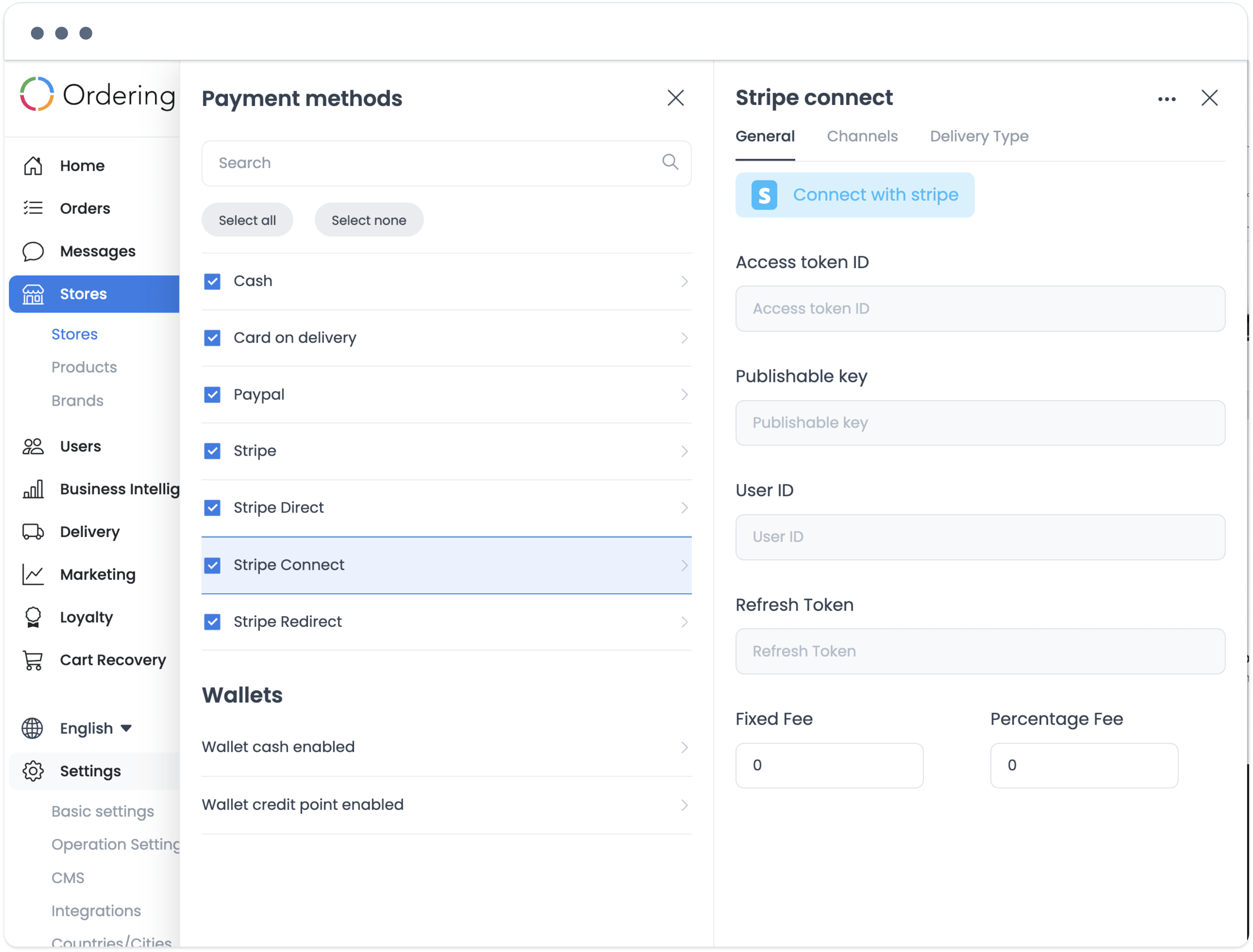The height and width of the screenshot is (952, 1253).
Task: Expand the Stripe Direct chevron
Action: [x=684, y=508]
